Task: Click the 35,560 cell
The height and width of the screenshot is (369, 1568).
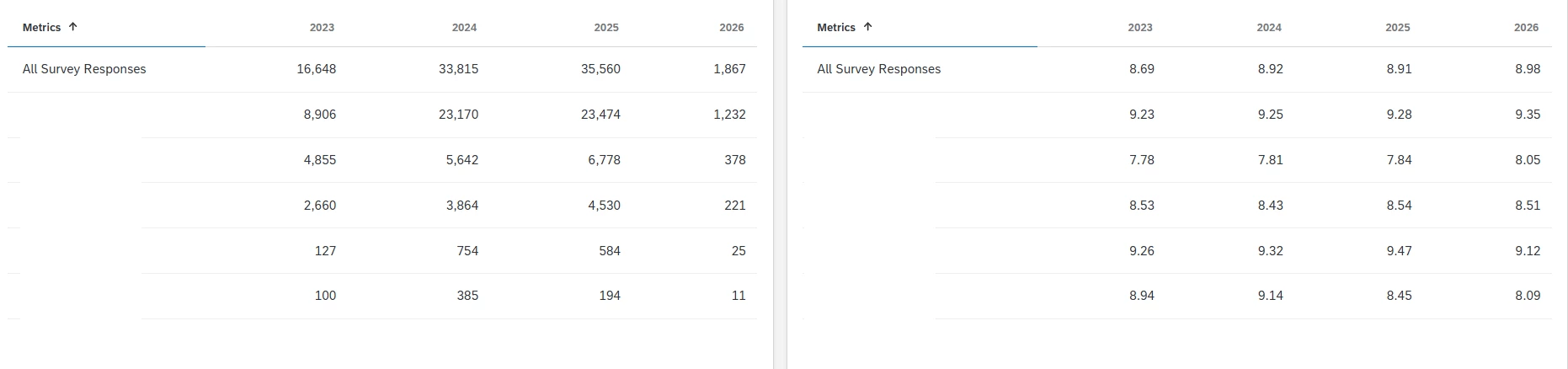Action: pyautogui.click(x=601, y=69)
